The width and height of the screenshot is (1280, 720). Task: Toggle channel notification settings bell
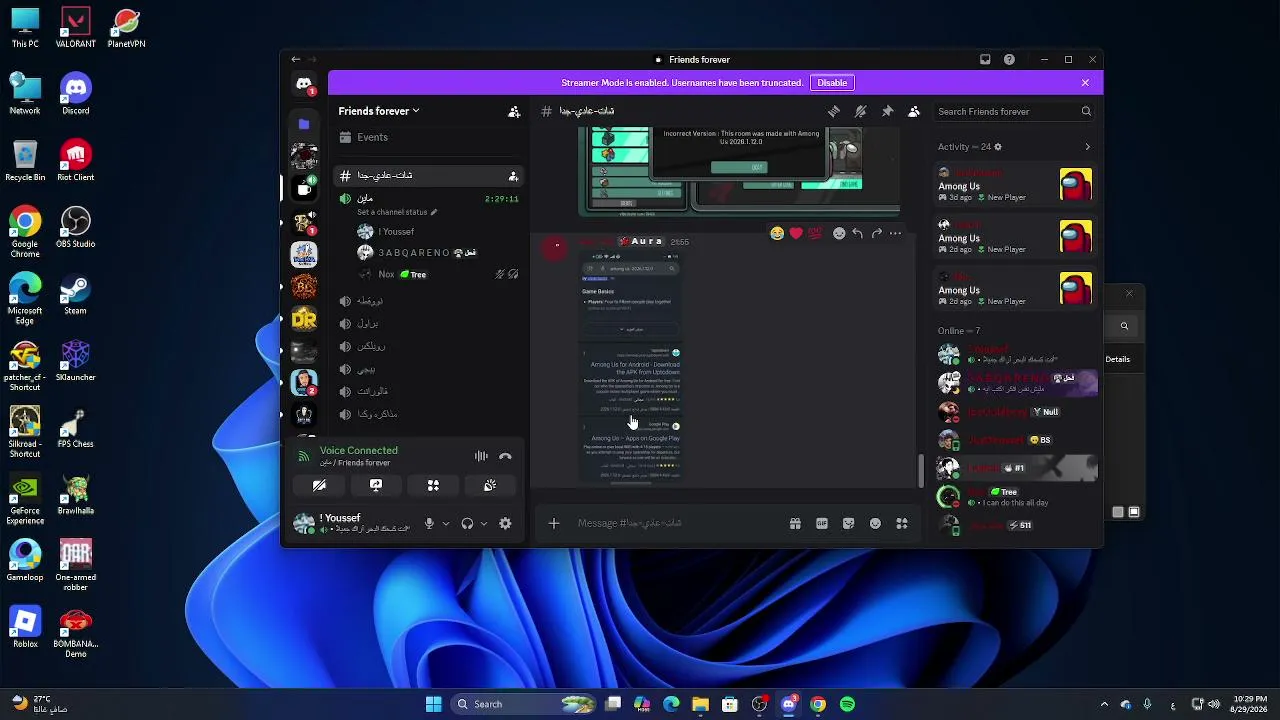(x=860, y=111)
